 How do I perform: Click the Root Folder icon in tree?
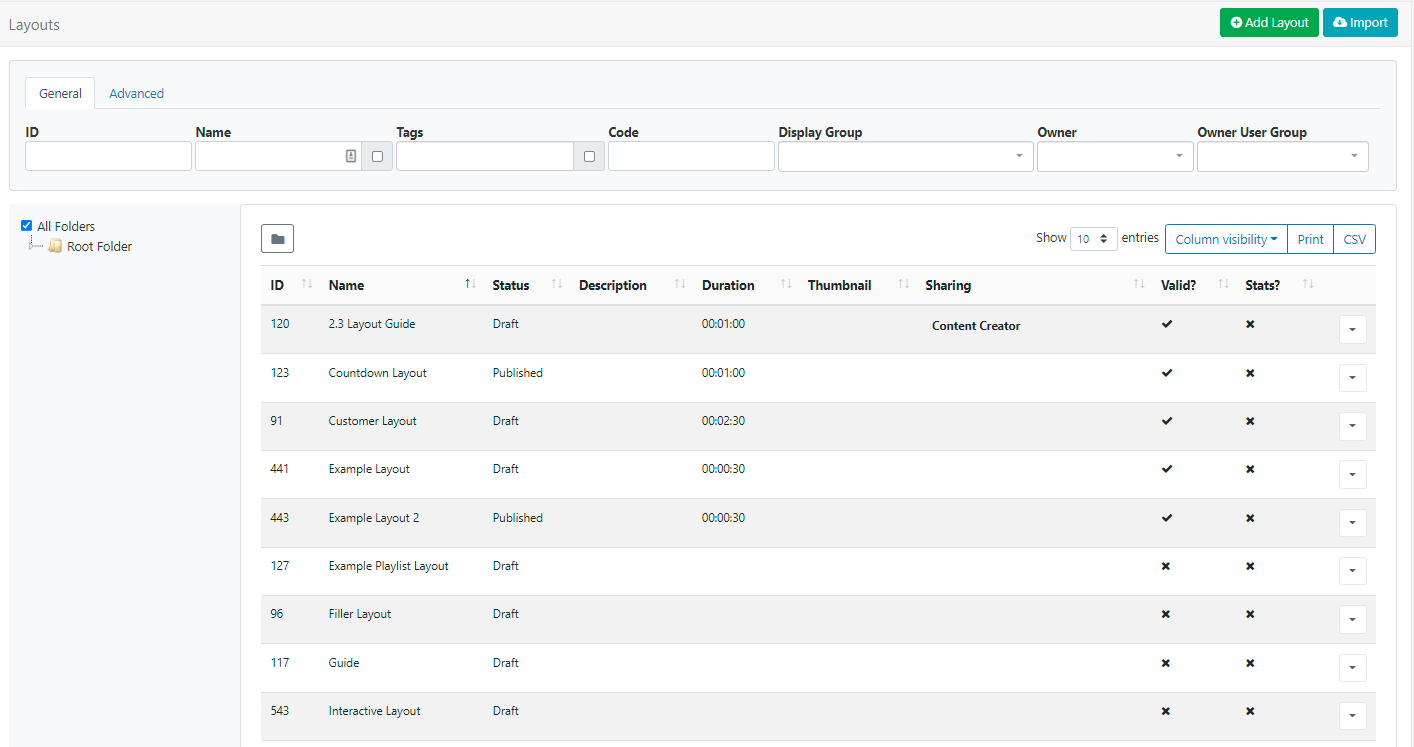click(x=55, y=247)
